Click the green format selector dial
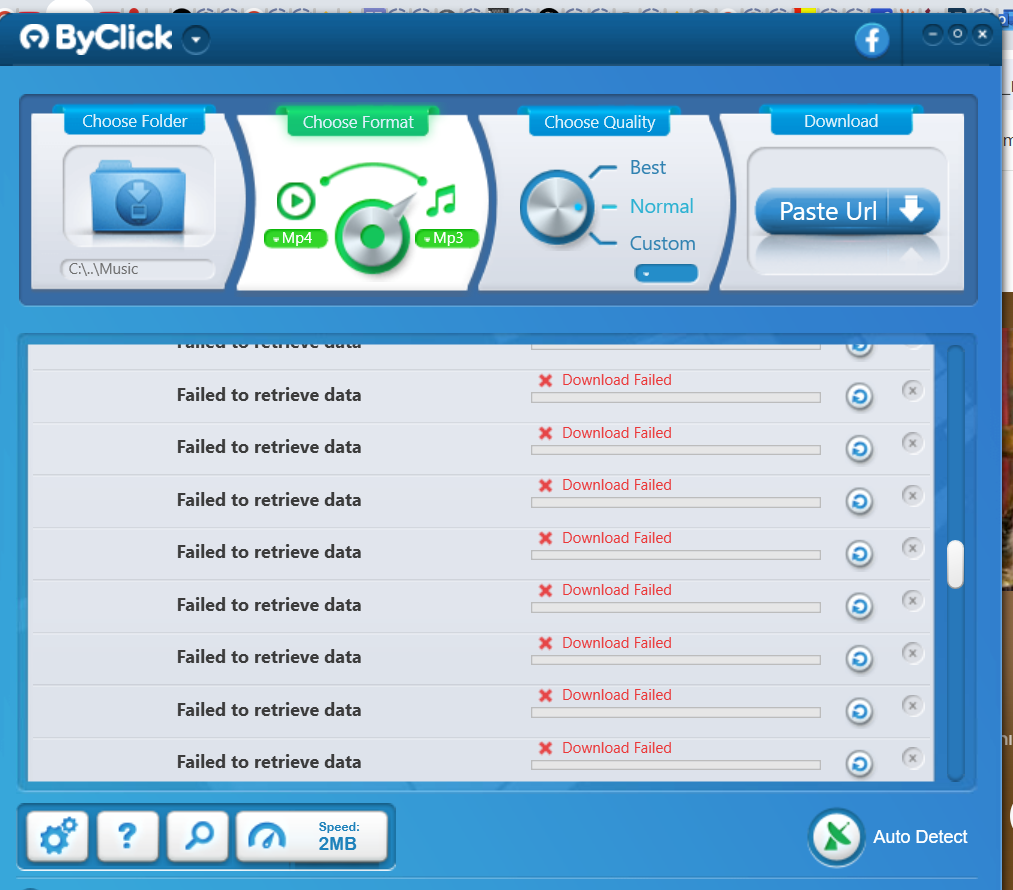Viewport: 1013px width, 890px height. click(373, 236)
